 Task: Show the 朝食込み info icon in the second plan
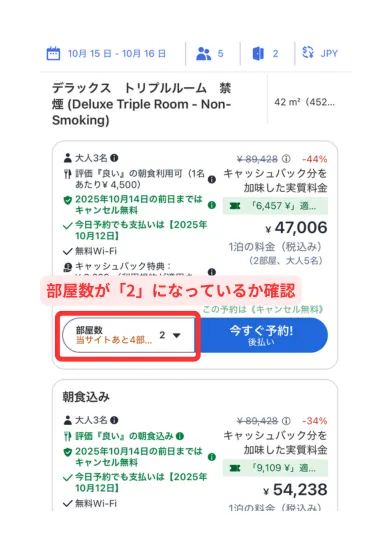click(180, 436)
